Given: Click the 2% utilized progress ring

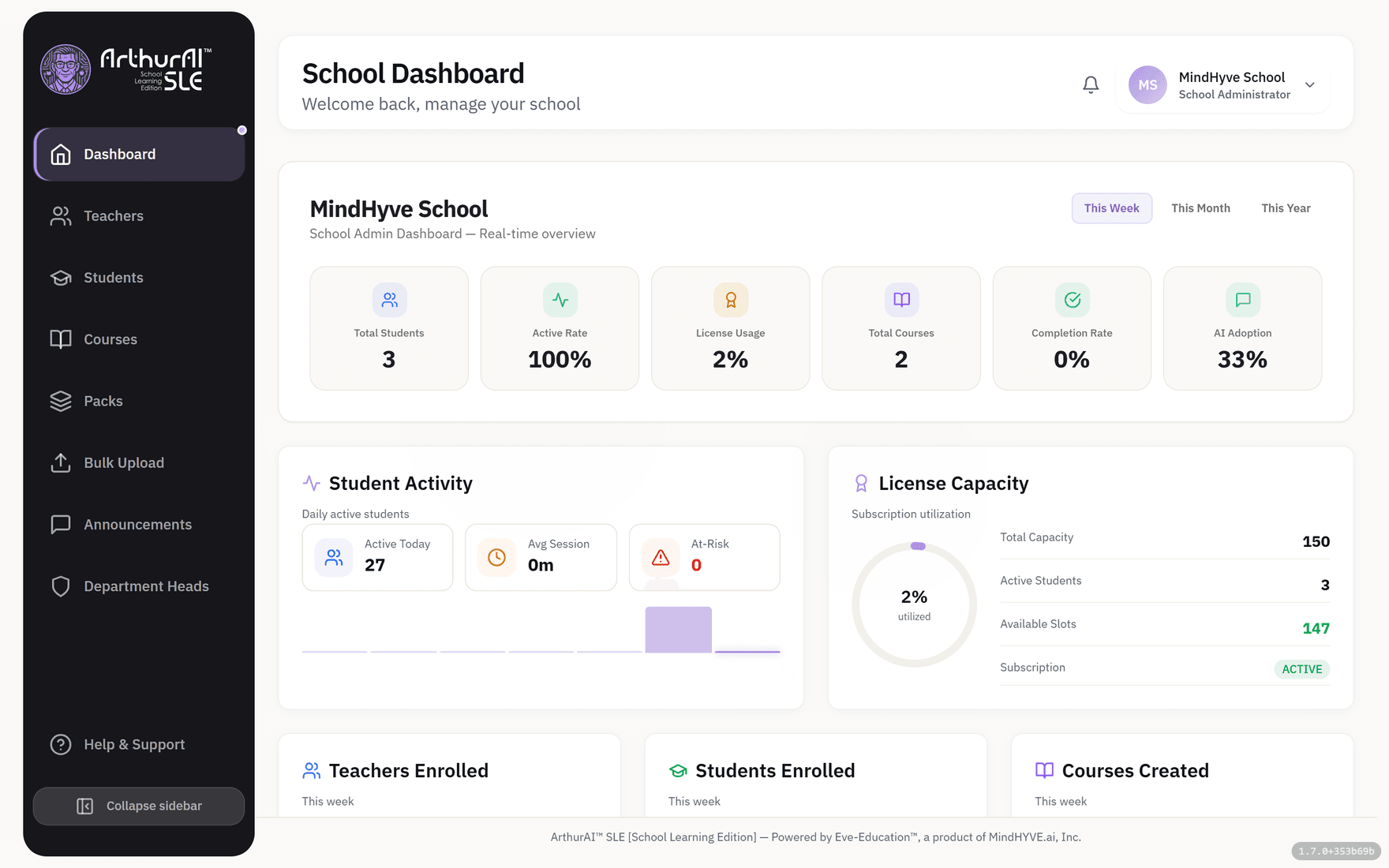Looking at the screenshot, I should click(x=914, y=604).
